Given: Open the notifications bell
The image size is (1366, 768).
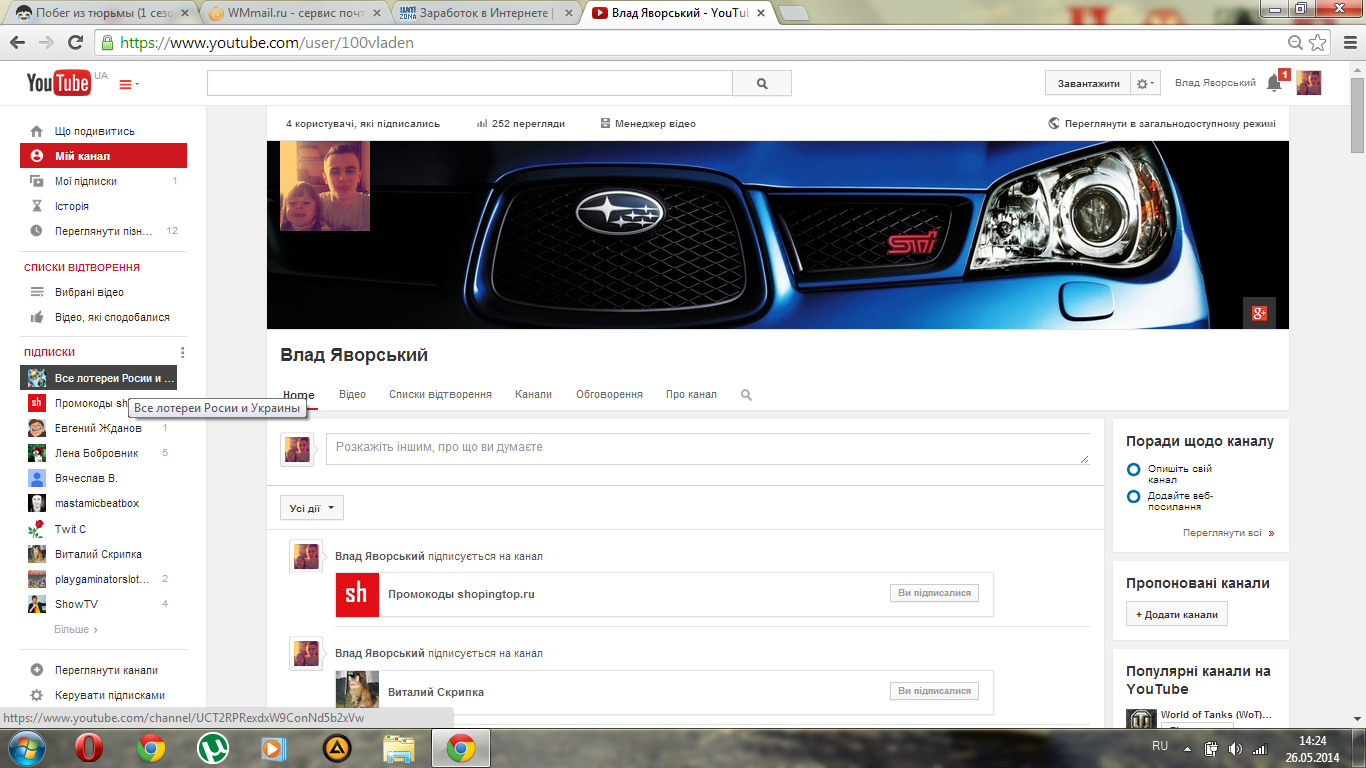Looking at the screenshot, I should point(1274,83).
